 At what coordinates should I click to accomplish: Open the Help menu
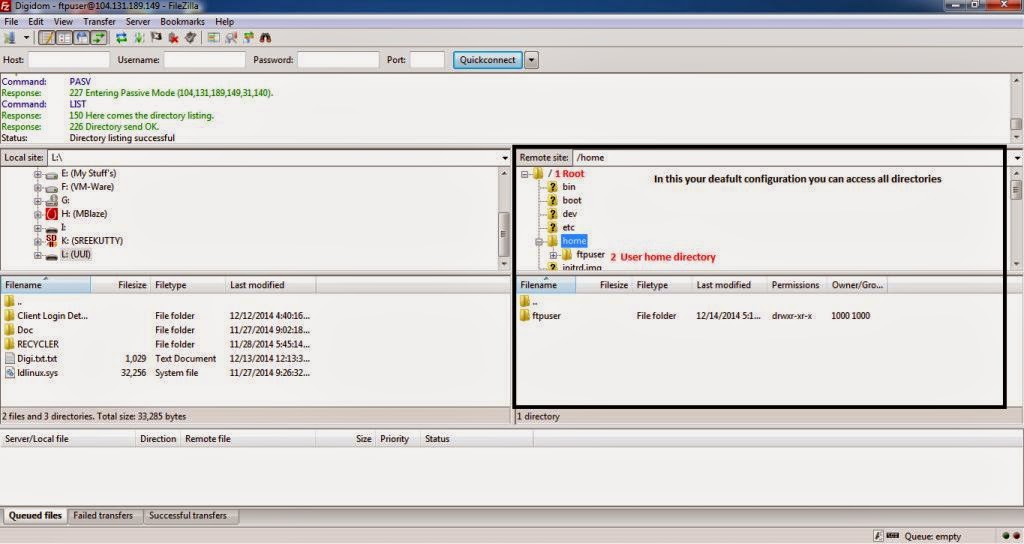[x=224, y=22]
